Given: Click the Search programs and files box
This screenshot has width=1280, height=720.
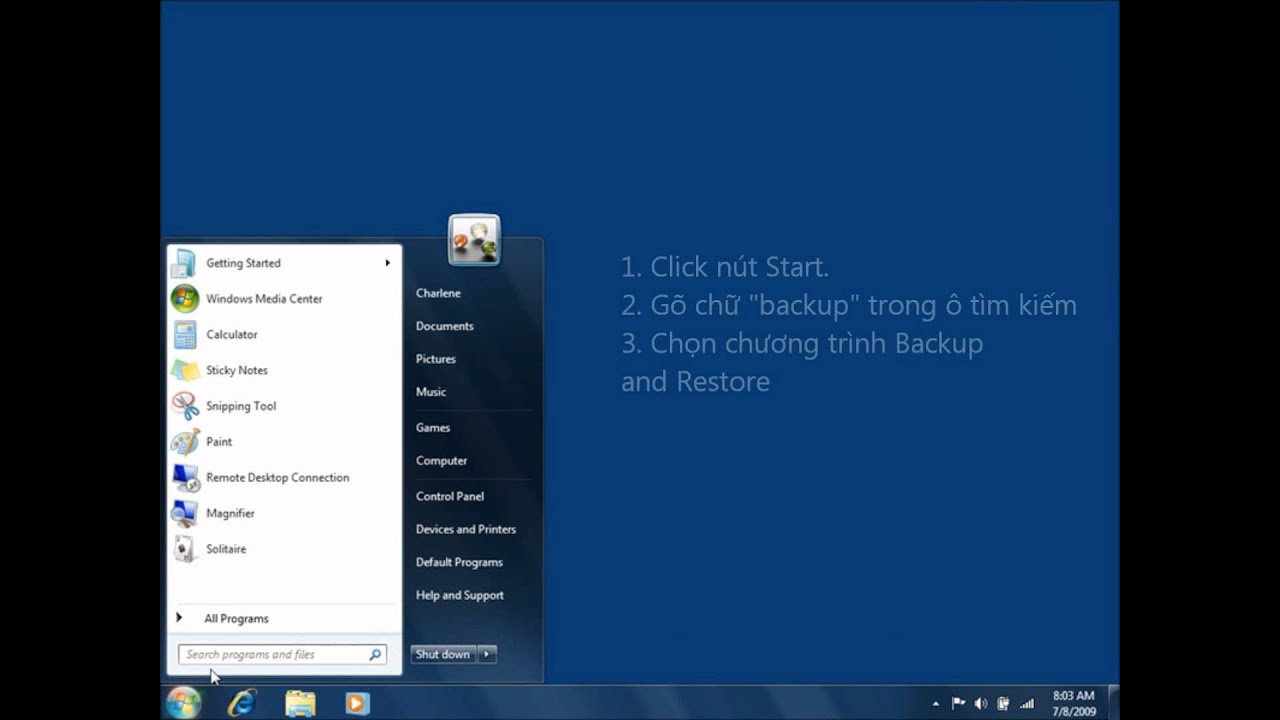Looking at the screenshot, I should (x=282, y=655).
